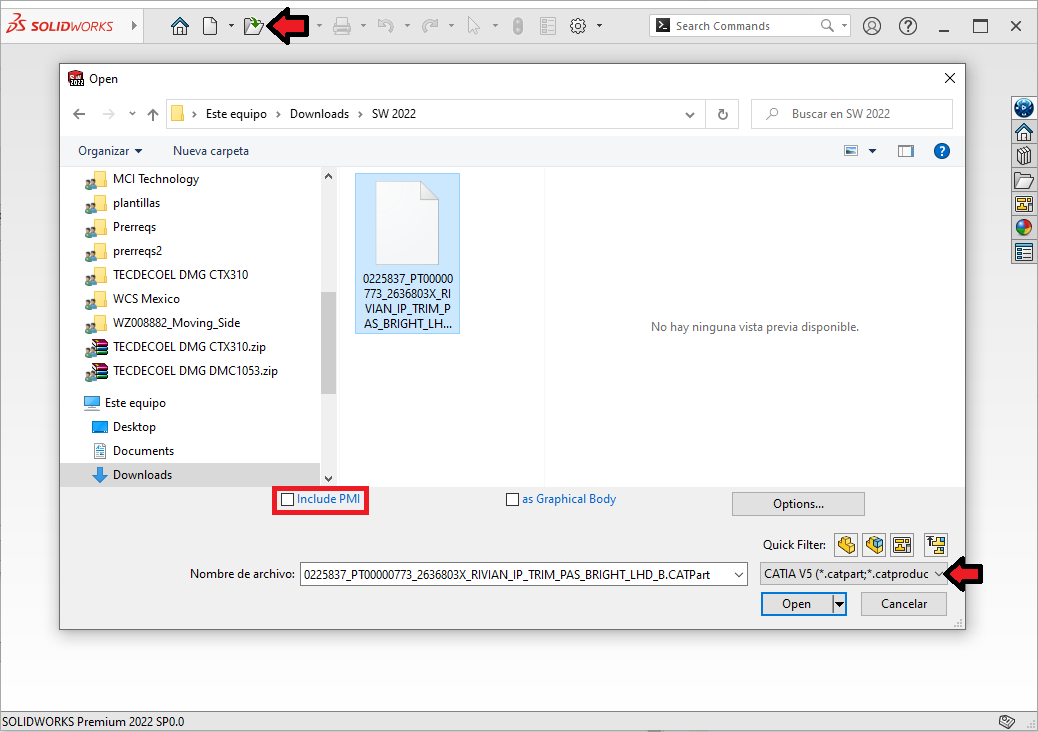Click the SolidWorks Home toolbar icon
1038x732 pixels.
179,26
